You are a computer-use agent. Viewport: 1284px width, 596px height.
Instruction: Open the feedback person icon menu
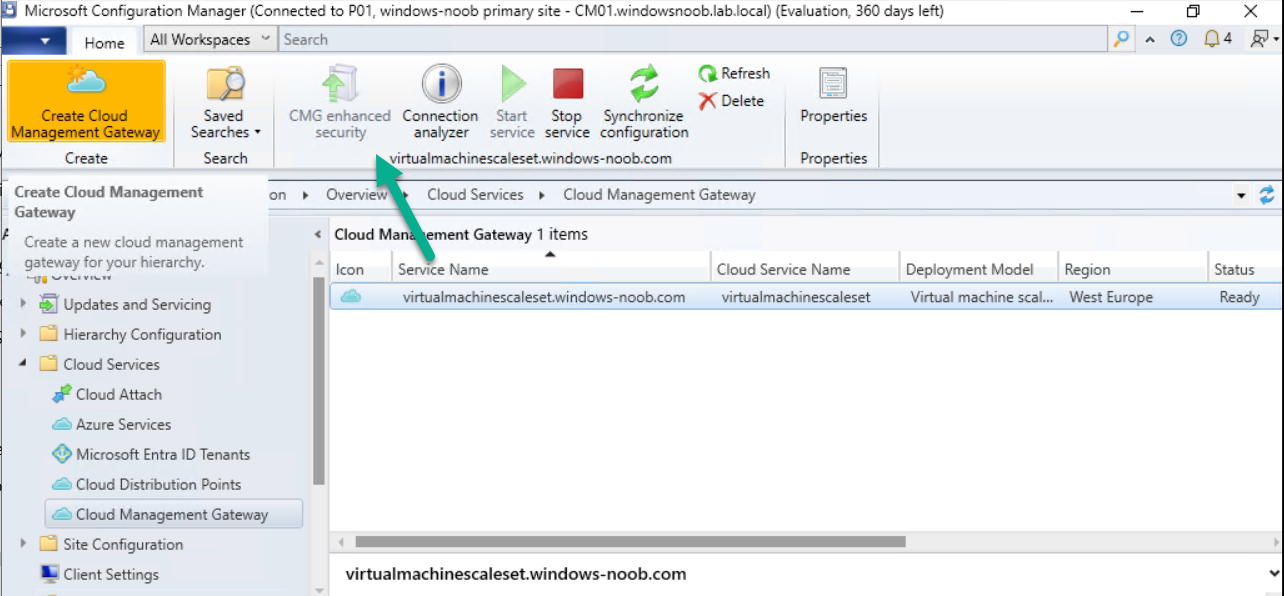tap(1264, 40)
